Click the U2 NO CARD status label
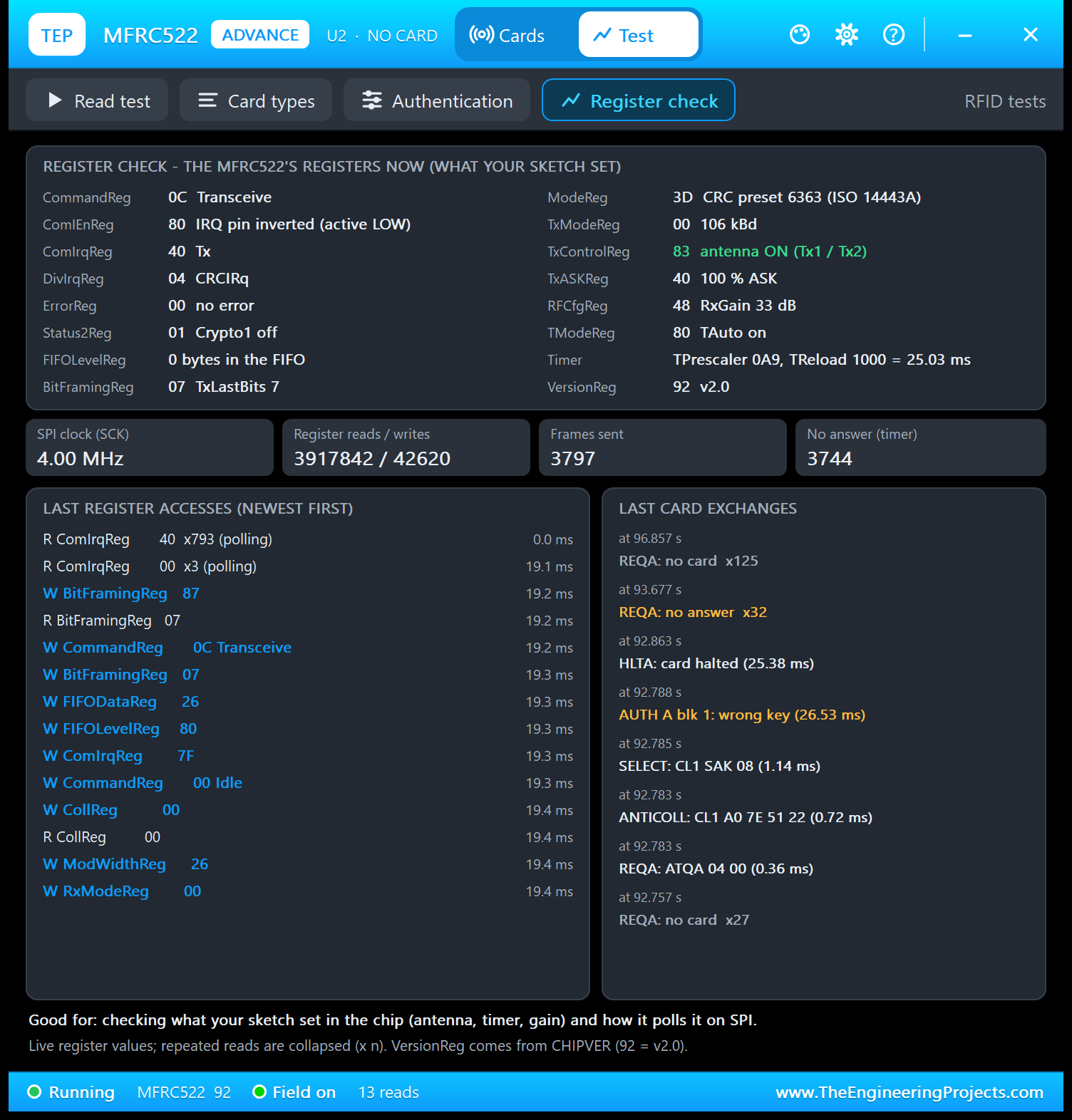 (x=382, y=36)
